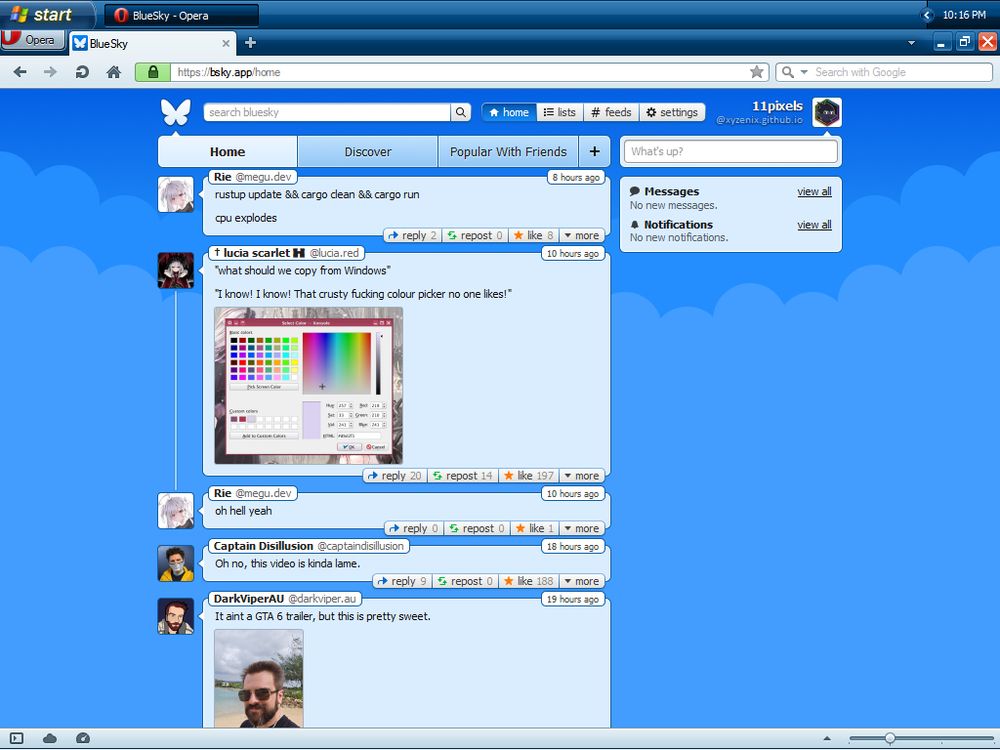
Task: Expand more options on lucia scarlet's post
Action: [x=582, y=476]
